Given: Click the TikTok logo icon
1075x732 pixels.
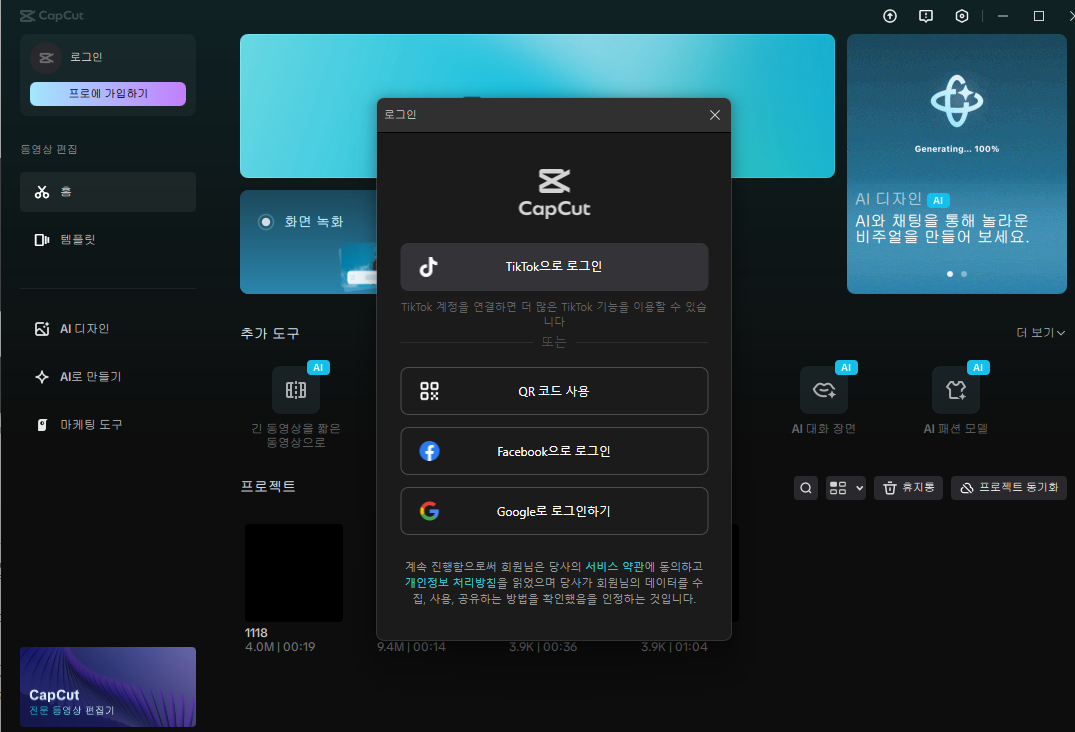Looking at the screenshot, I should pos(428,267).
